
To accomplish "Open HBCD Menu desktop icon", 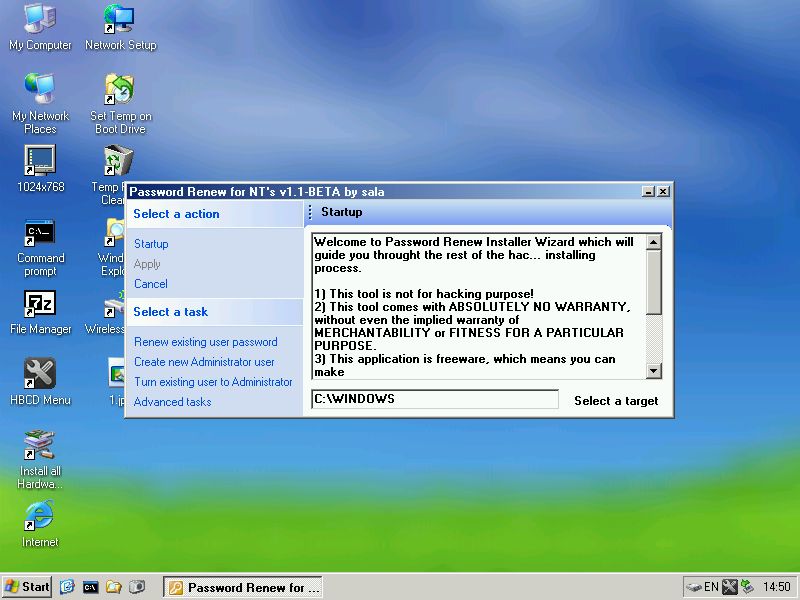I will [x=40, y=382].
